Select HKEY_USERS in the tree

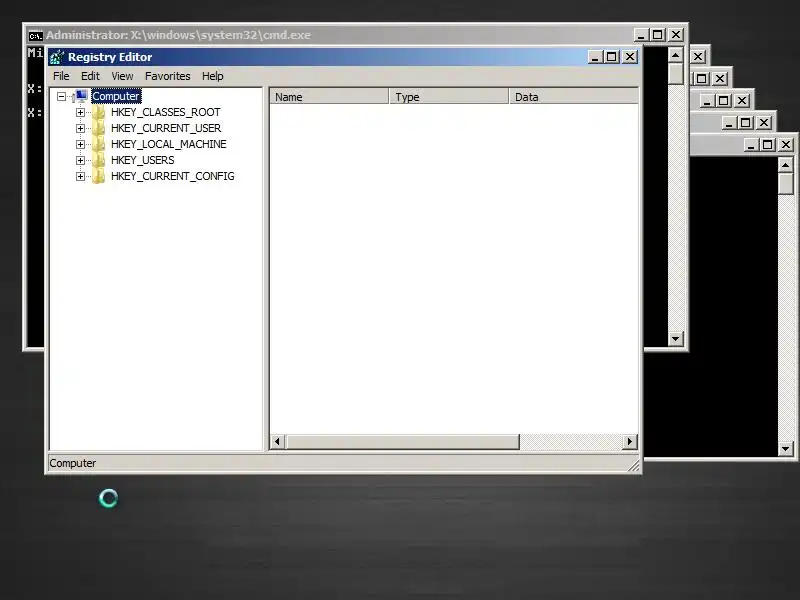(x=142, y=160)
